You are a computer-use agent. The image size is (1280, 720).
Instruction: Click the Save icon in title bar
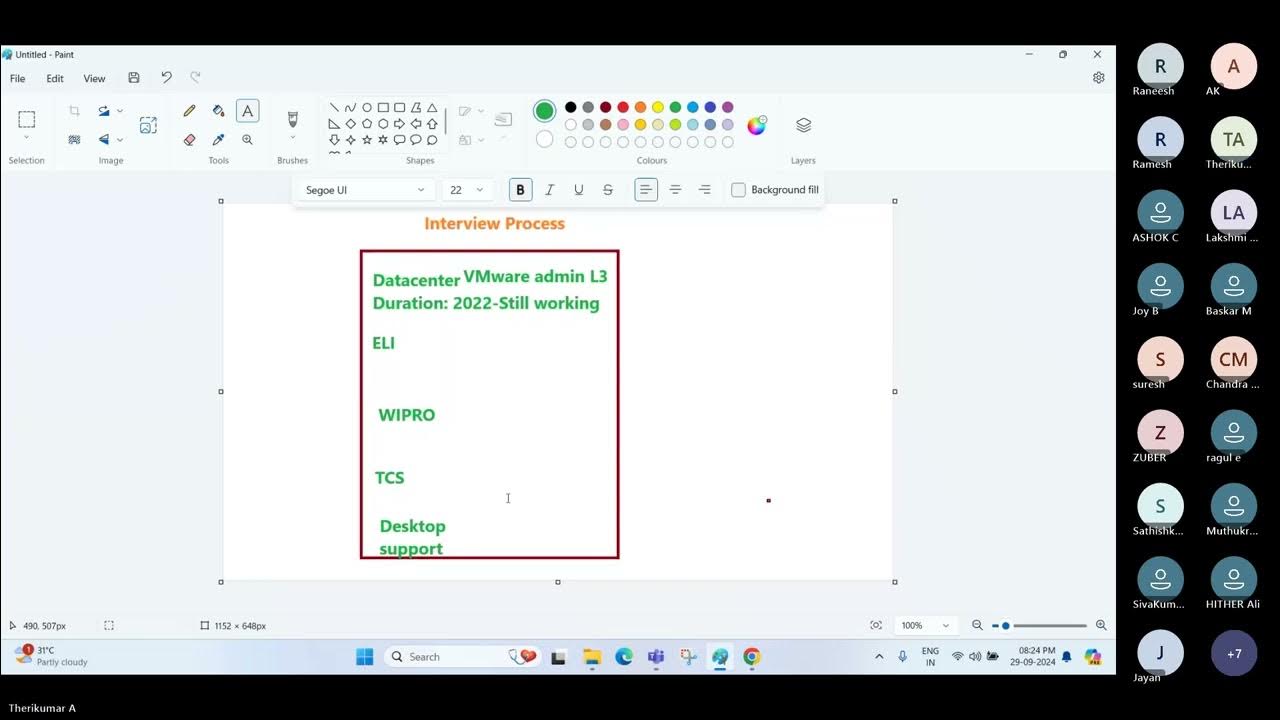coord(134,78)
